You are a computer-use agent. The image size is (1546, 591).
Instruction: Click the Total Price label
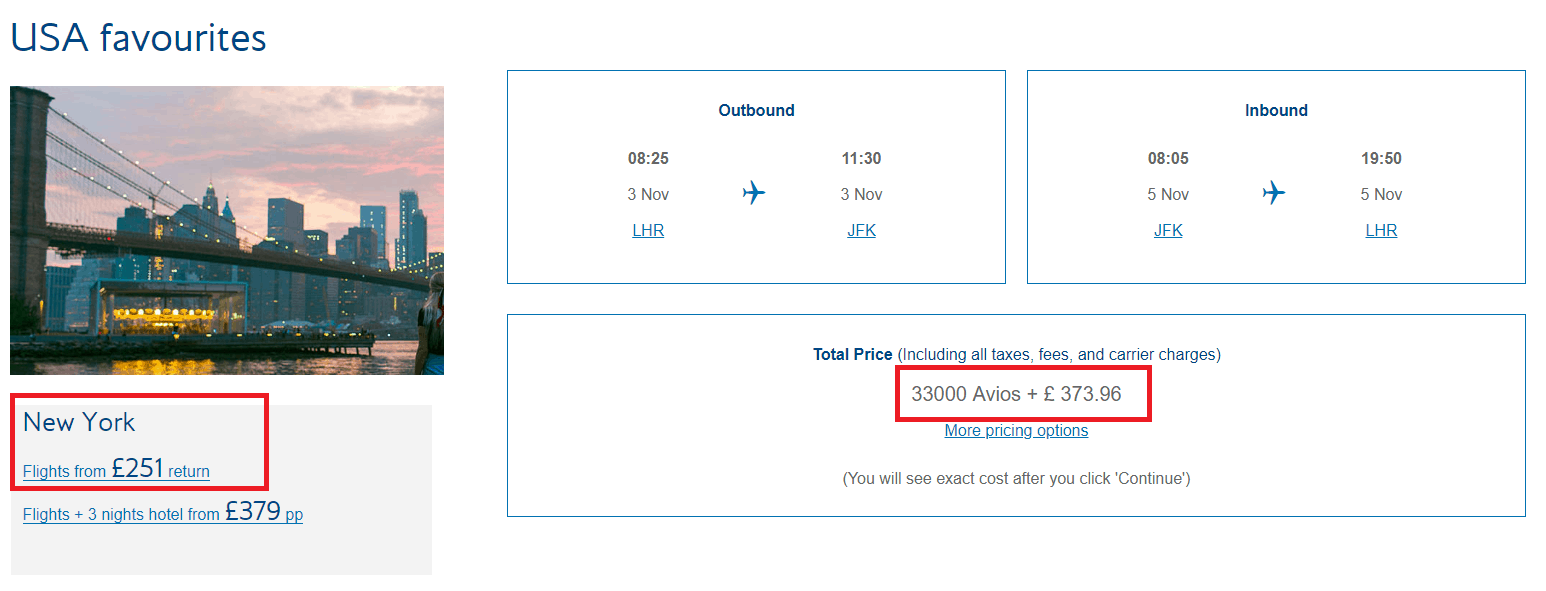[852, 354]
